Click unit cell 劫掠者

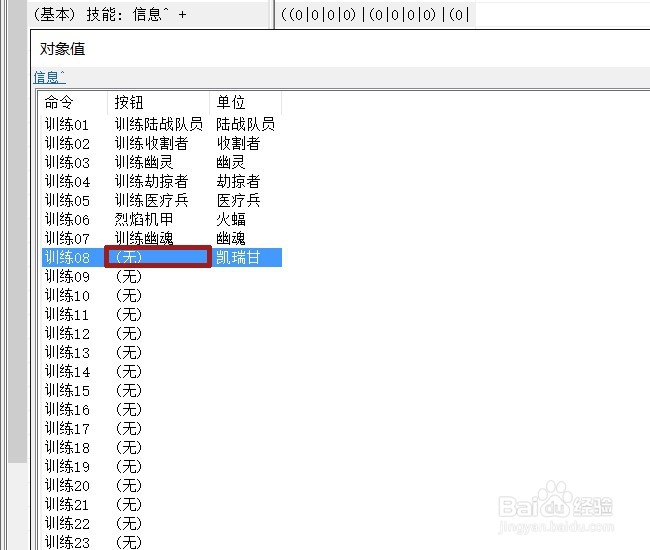[x=238, y=182]
